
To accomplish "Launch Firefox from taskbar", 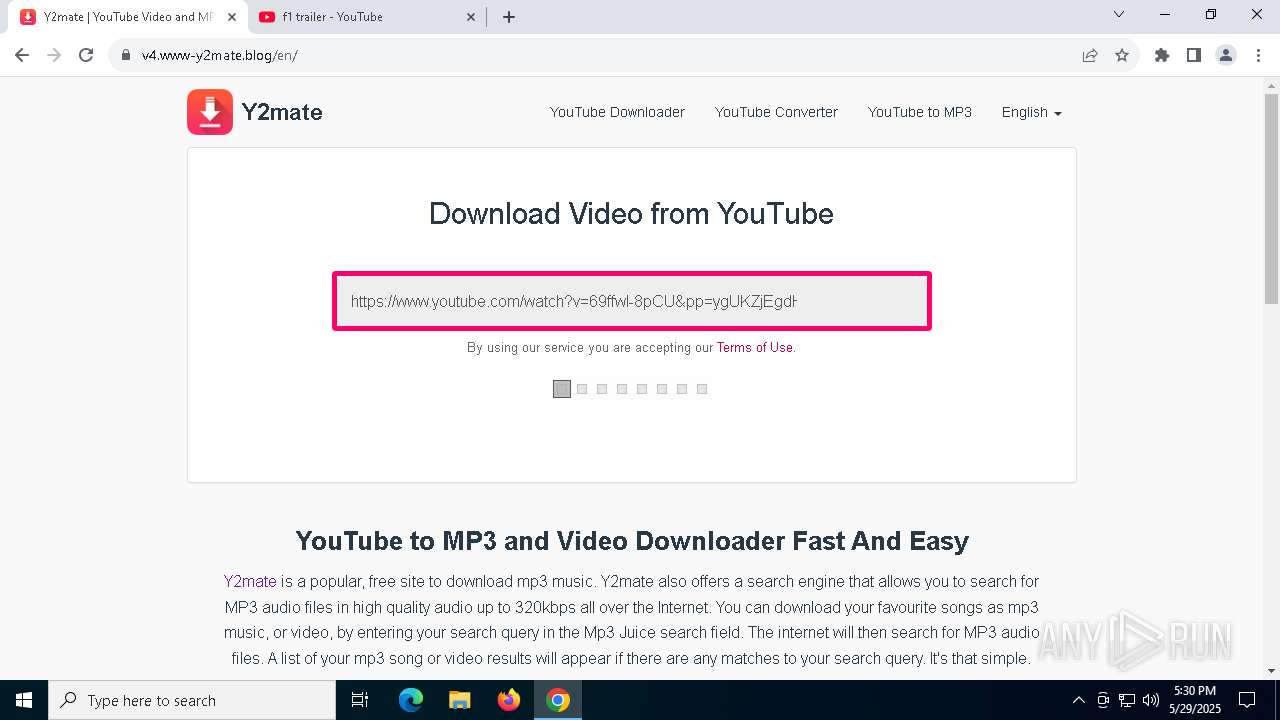I will (x=509, y=700).
